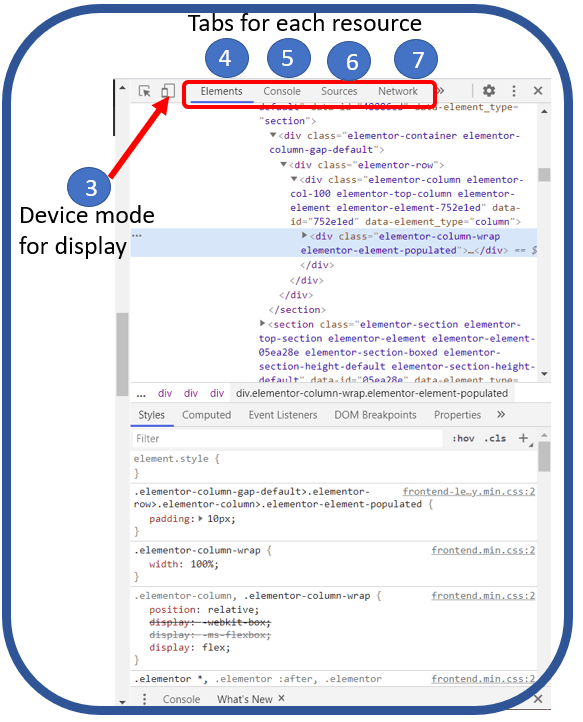
Task: Open the Event Listeners sub-tab
Action: (283, 415)
